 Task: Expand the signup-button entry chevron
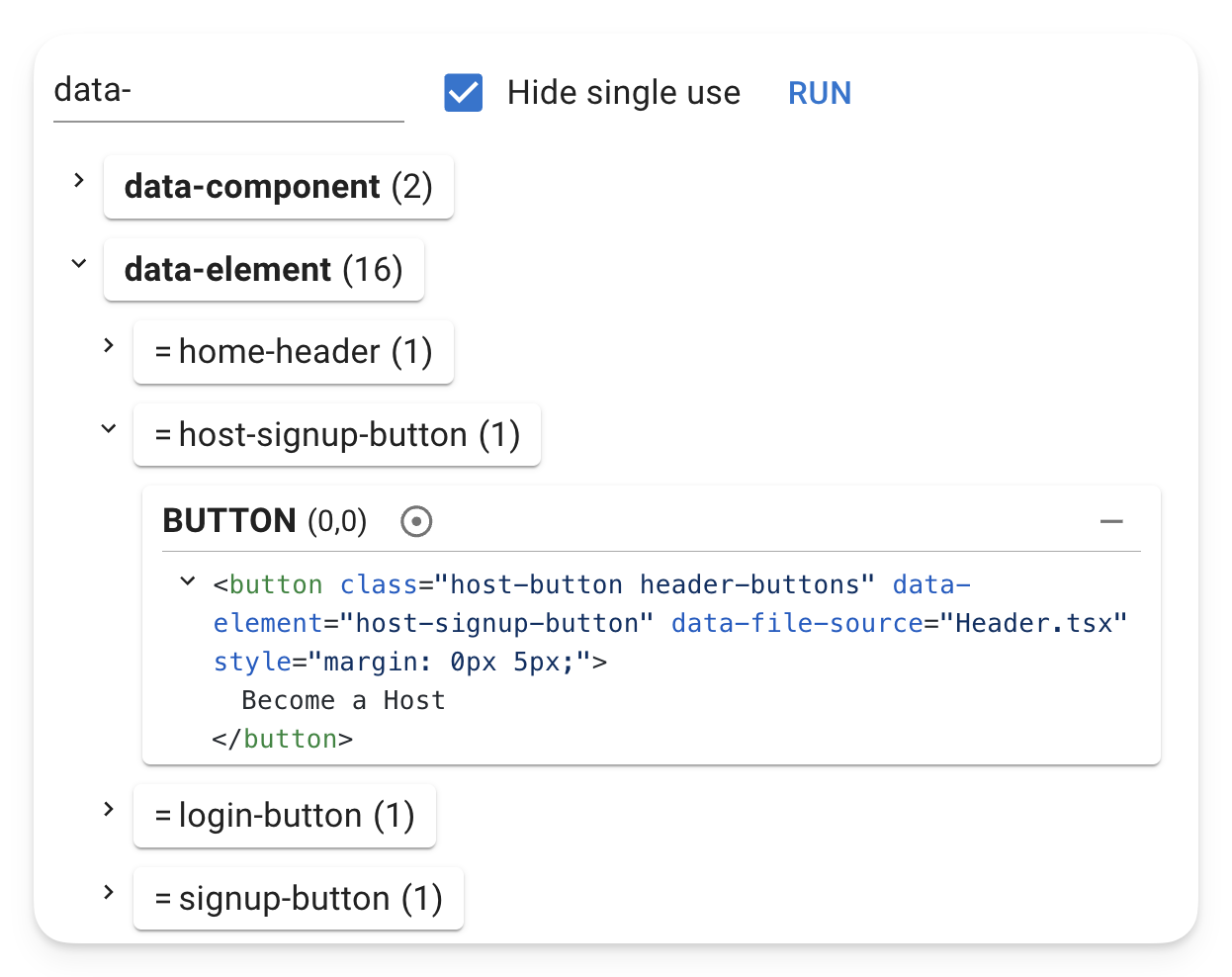pos(109,893)
